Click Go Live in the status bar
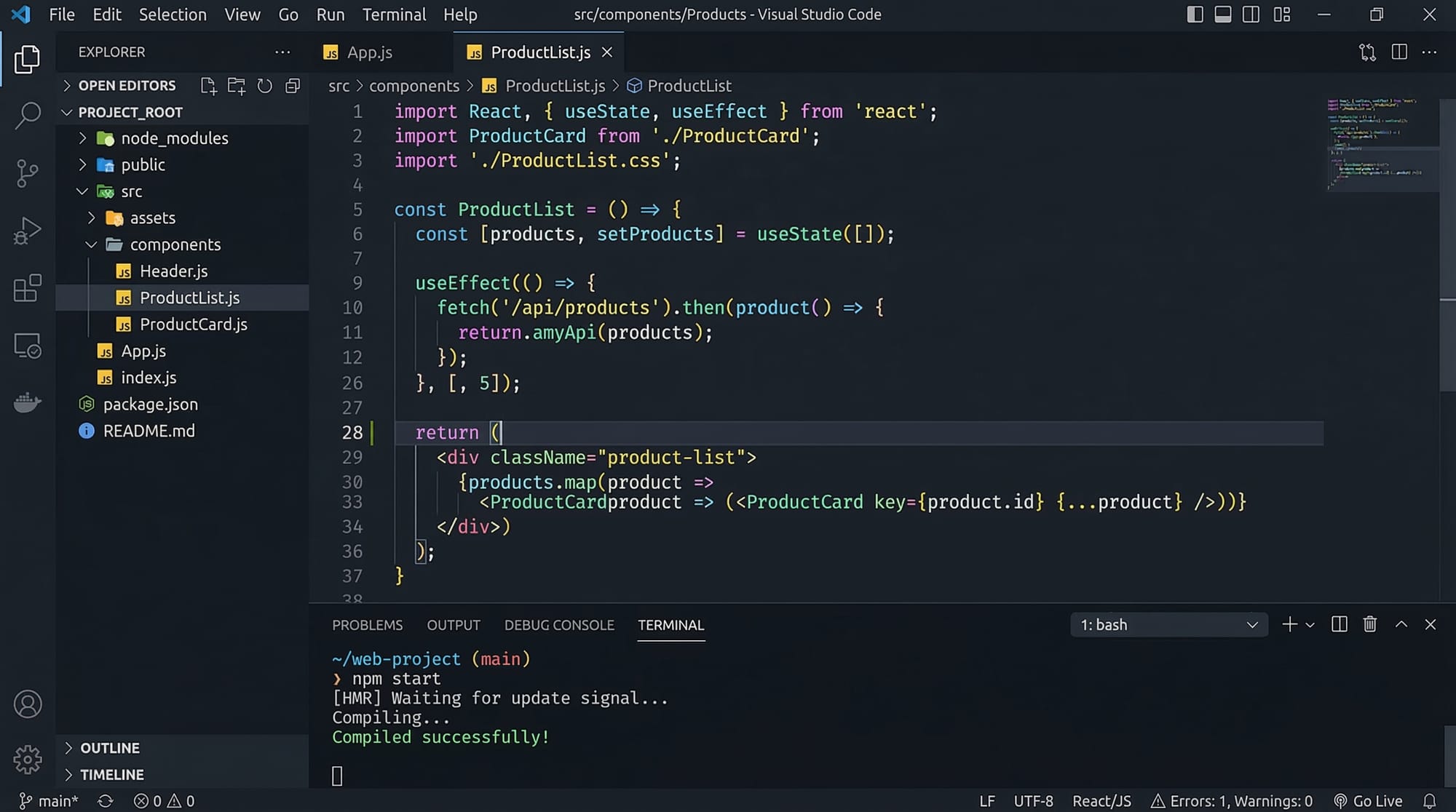 pos(1368,800)
